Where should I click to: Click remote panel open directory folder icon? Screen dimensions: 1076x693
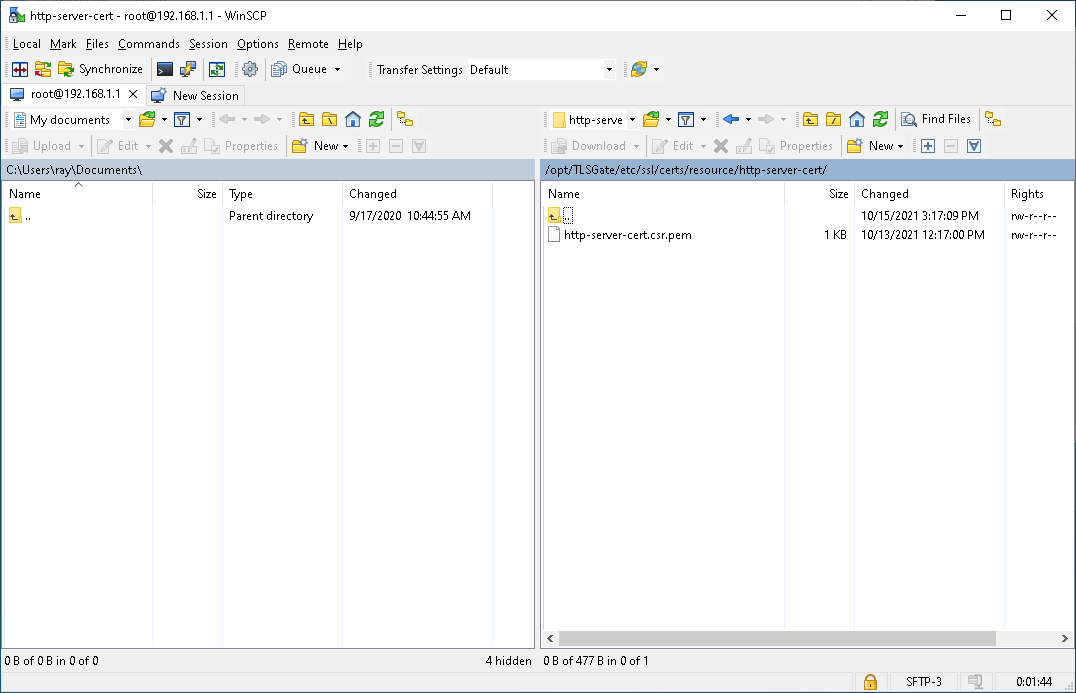651,119
